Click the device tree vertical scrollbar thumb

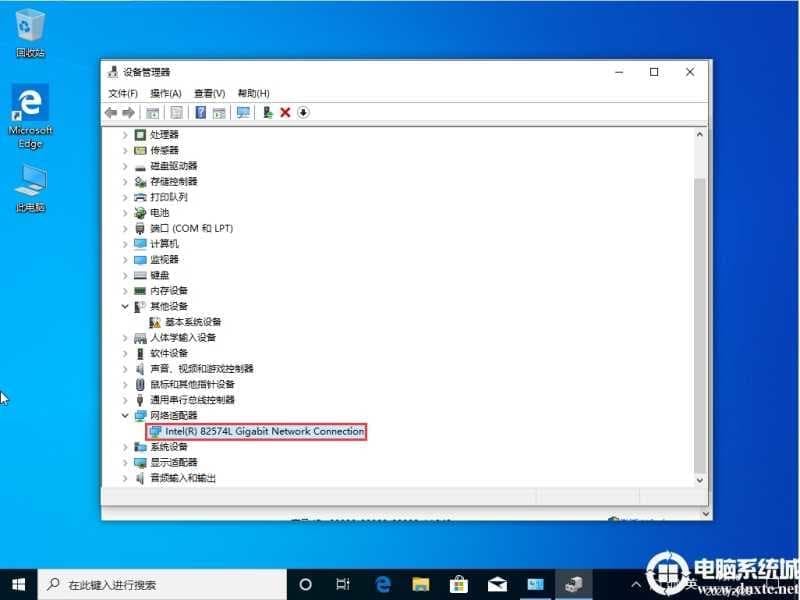pos(700,324)
